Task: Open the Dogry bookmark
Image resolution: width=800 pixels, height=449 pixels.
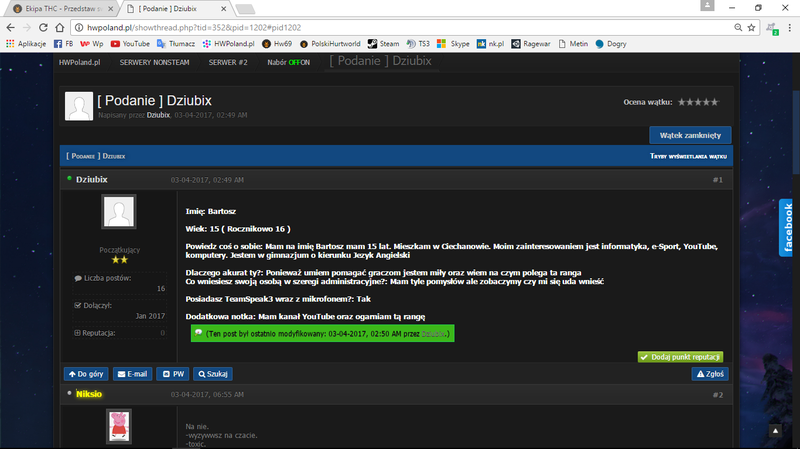Action: pyautogui.click(x=611, y=44)
